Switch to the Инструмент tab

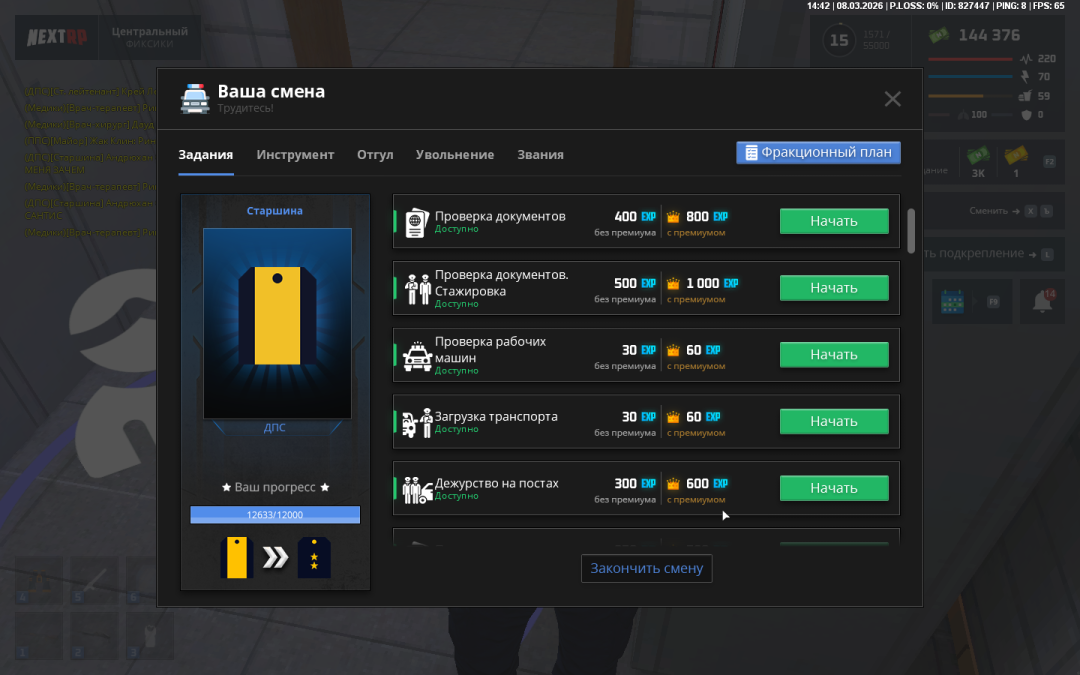pyautogui.click(x=295, y=155)
